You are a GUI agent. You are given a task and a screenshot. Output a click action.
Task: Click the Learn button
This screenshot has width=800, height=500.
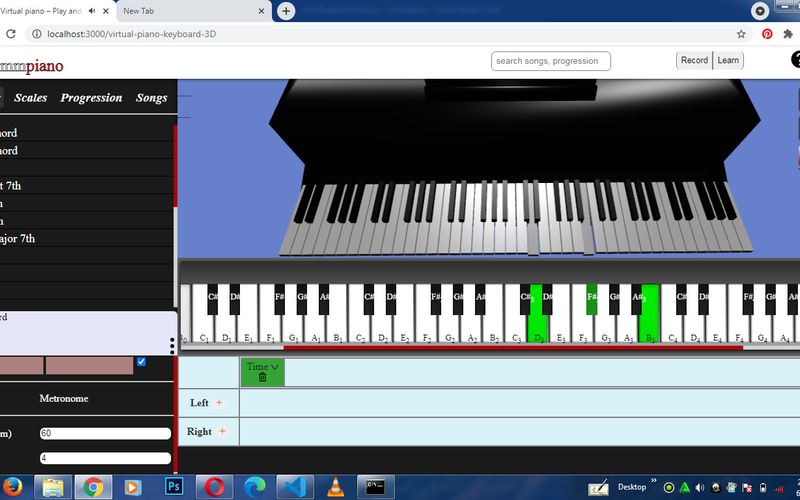coord(728,60)
